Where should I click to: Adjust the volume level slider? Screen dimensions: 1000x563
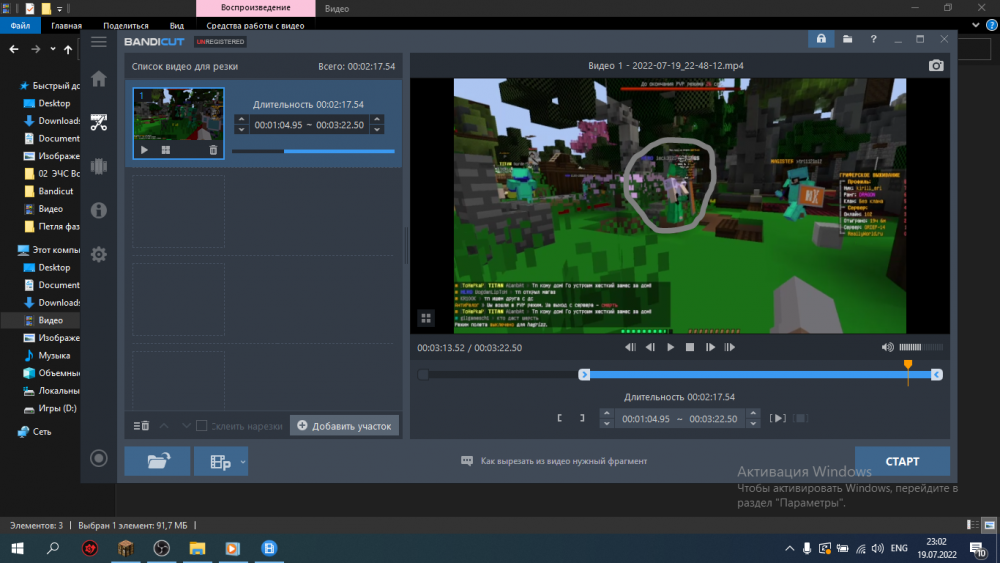[921, 347]
